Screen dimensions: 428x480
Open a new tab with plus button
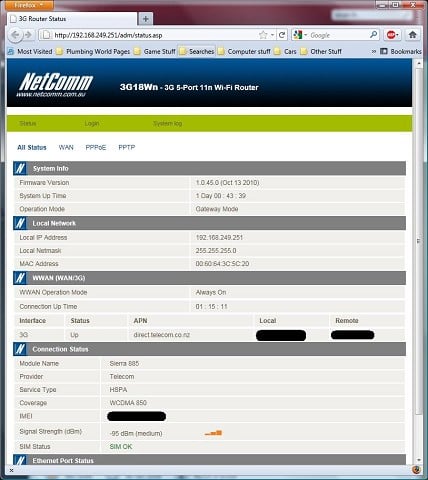point(146,19)
